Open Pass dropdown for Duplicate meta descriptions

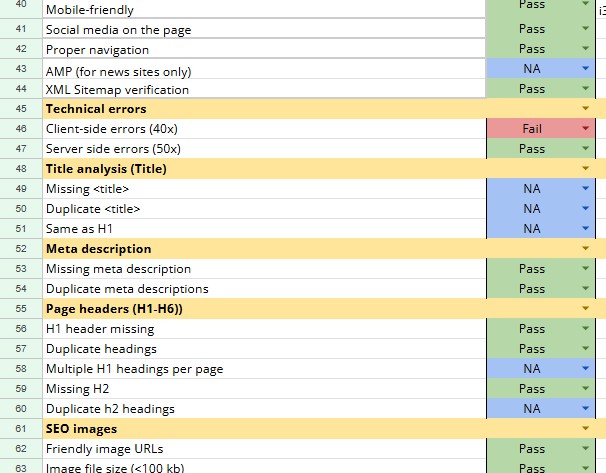(585, 289)
